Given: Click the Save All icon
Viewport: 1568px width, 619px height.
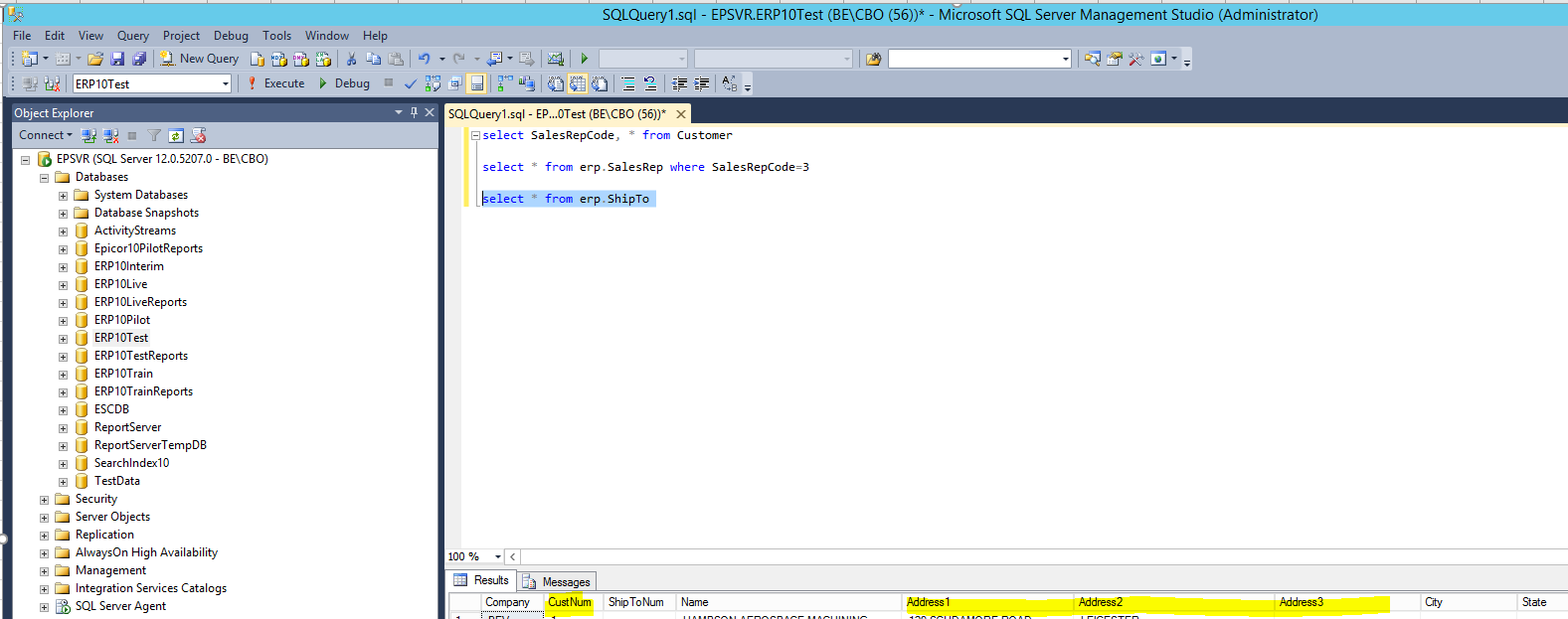Looking at the screenshot, I should 139,59.
